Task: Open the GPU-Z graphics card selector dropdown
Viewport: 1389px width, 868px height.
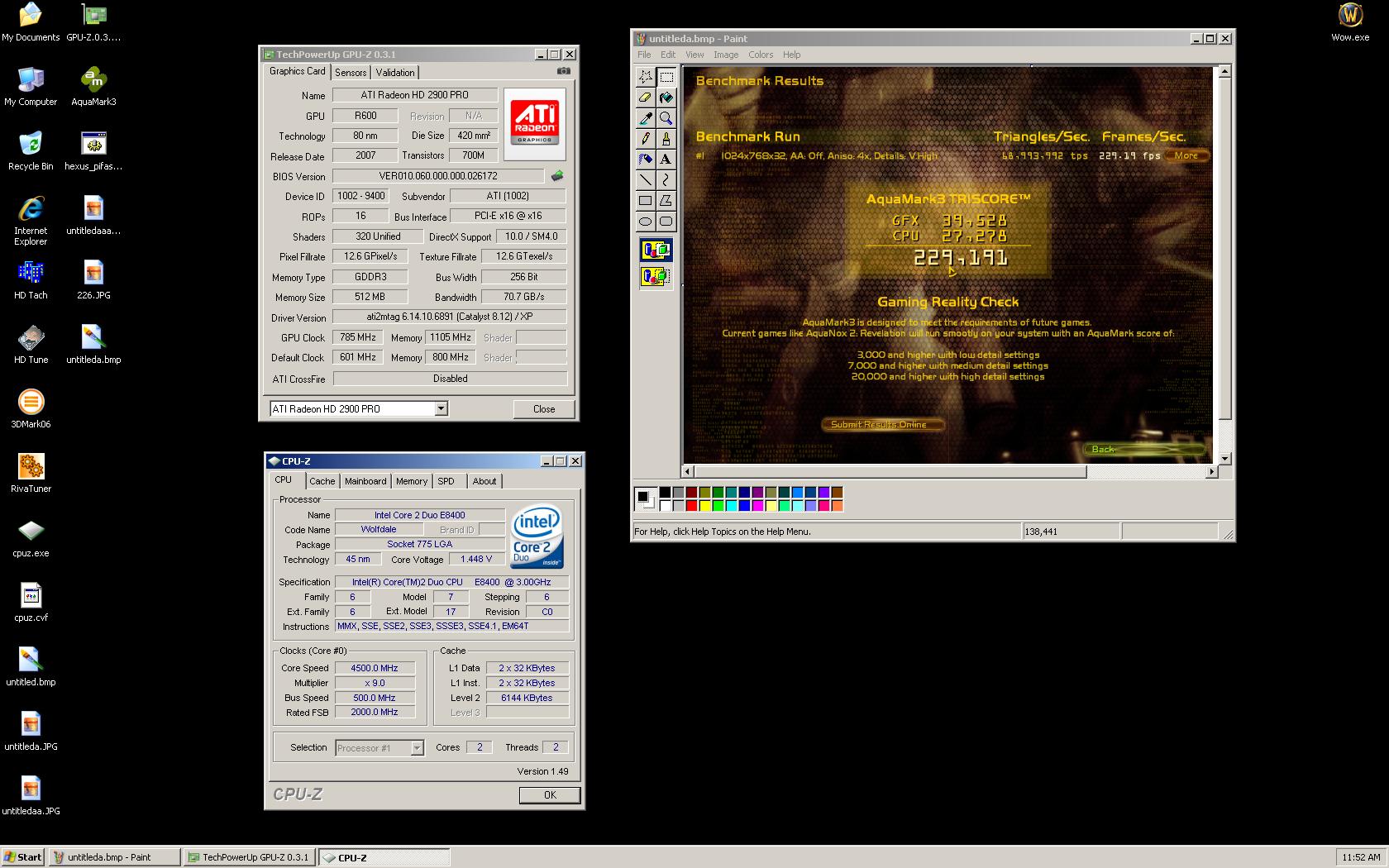Action: (x=442, y=408)
